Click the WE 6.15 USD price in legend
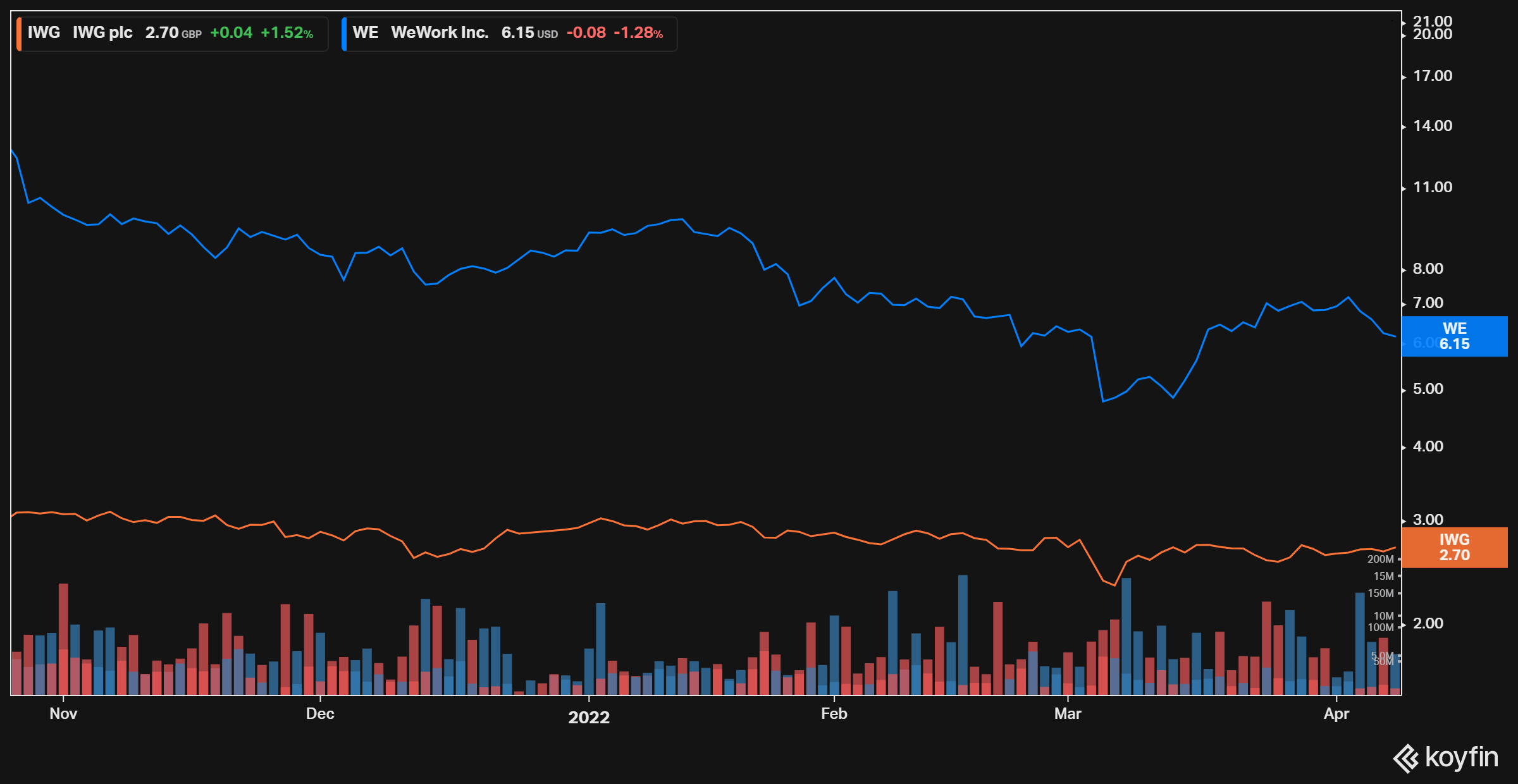The image size is (1518, 784). click(530, 33)
